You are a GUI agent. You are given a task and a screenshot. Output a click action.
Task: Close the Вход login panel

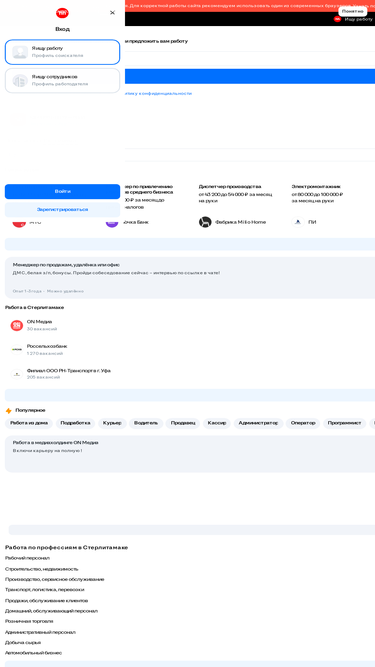tap(112, 13)
